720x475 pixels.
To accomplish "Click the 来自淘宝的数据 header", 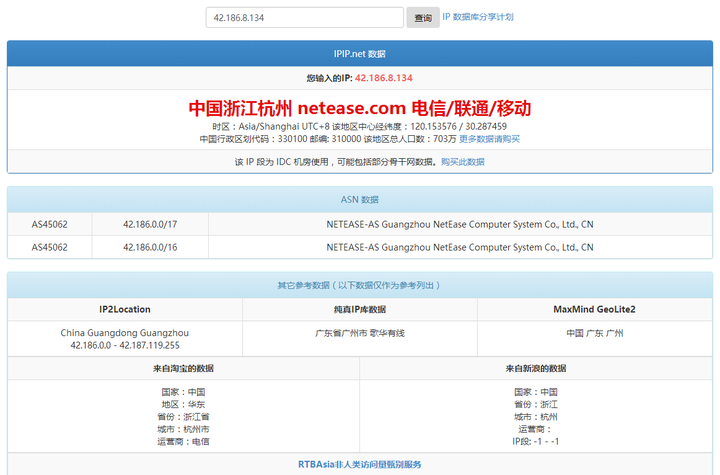I will click(x=184, y=368).
